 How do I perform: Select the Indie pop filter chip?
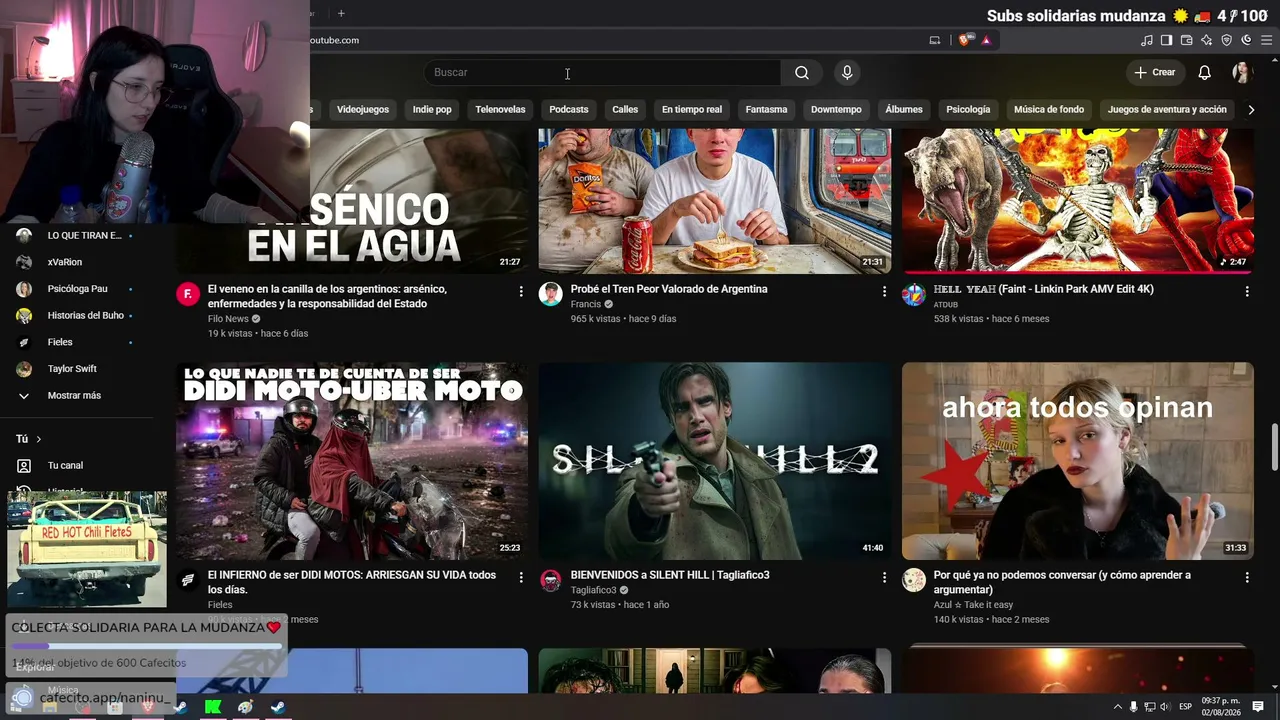(x=432, y=110)
